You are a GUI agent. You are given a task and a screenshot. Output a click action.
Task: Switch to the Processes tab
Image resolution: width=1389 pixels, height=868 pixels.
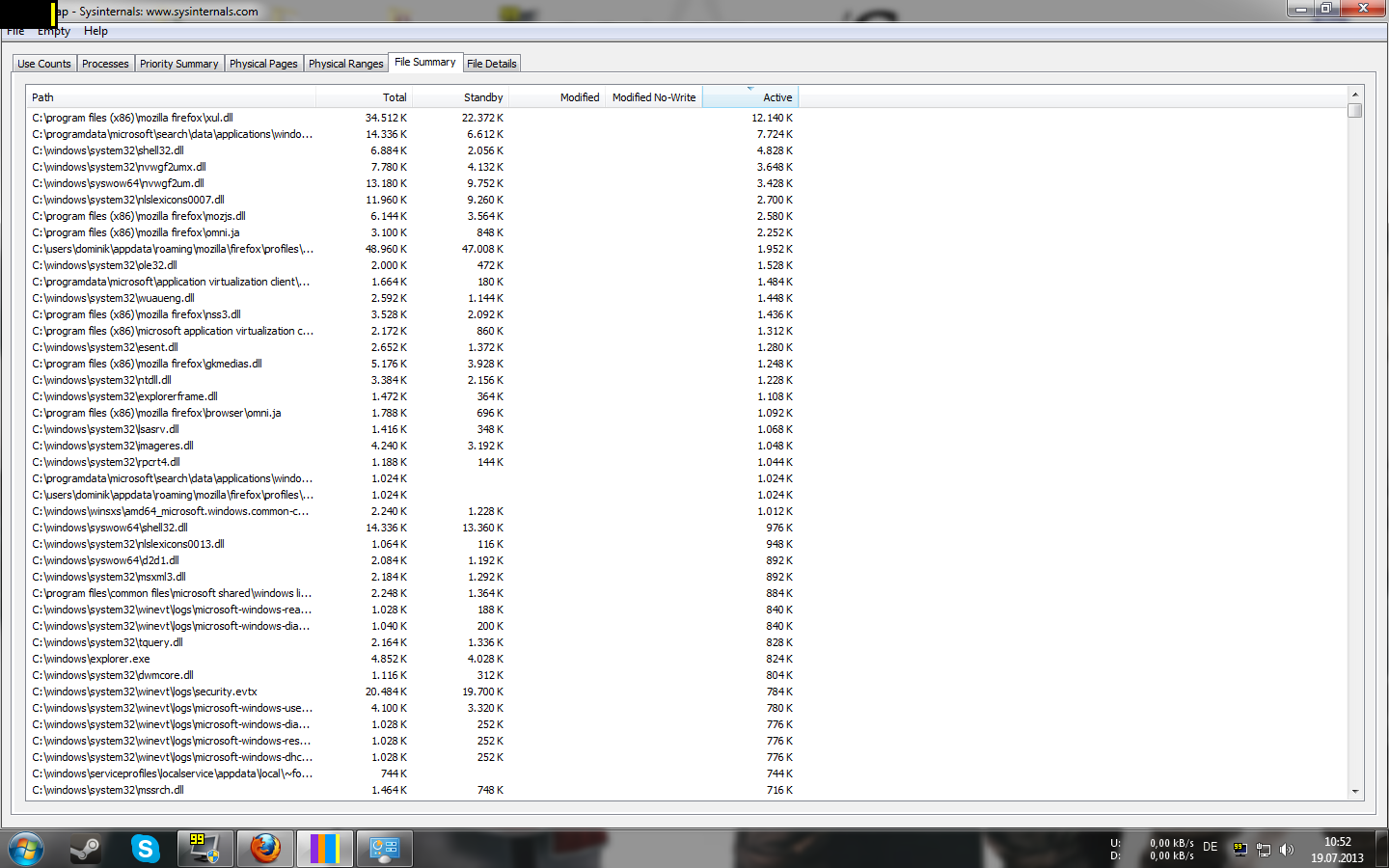tap(105, 64)
